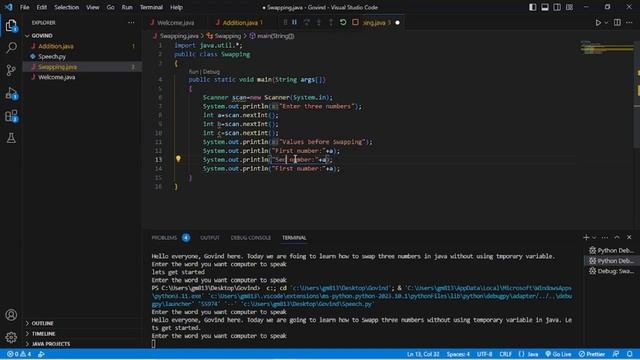This screenshot has height=360, width=640.
Task: Open terminal panel more actions
Action: pyautogui.click(x=604, y=237)
